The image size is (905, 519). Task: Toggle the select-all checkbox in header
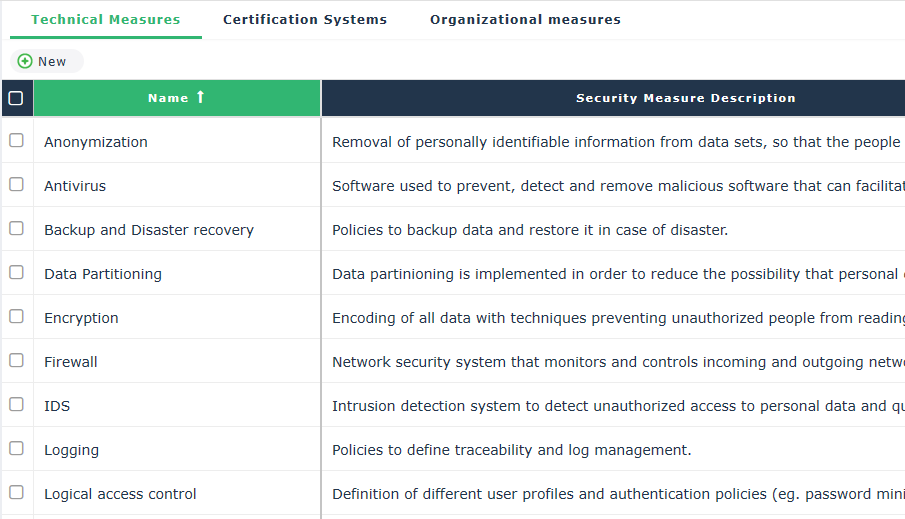(16, 98)
